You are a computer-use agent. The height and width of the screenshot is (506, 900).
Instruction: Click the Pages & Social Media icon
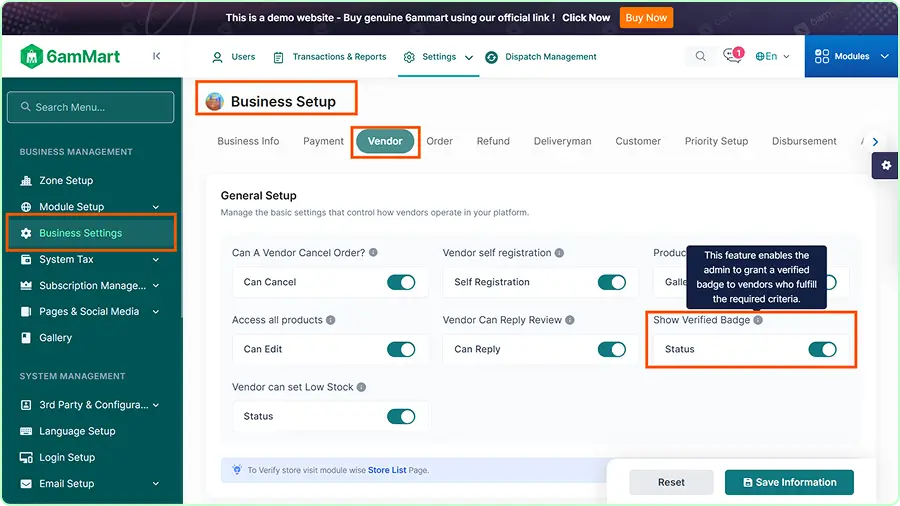pyautogui.click(x=26, y=312)
